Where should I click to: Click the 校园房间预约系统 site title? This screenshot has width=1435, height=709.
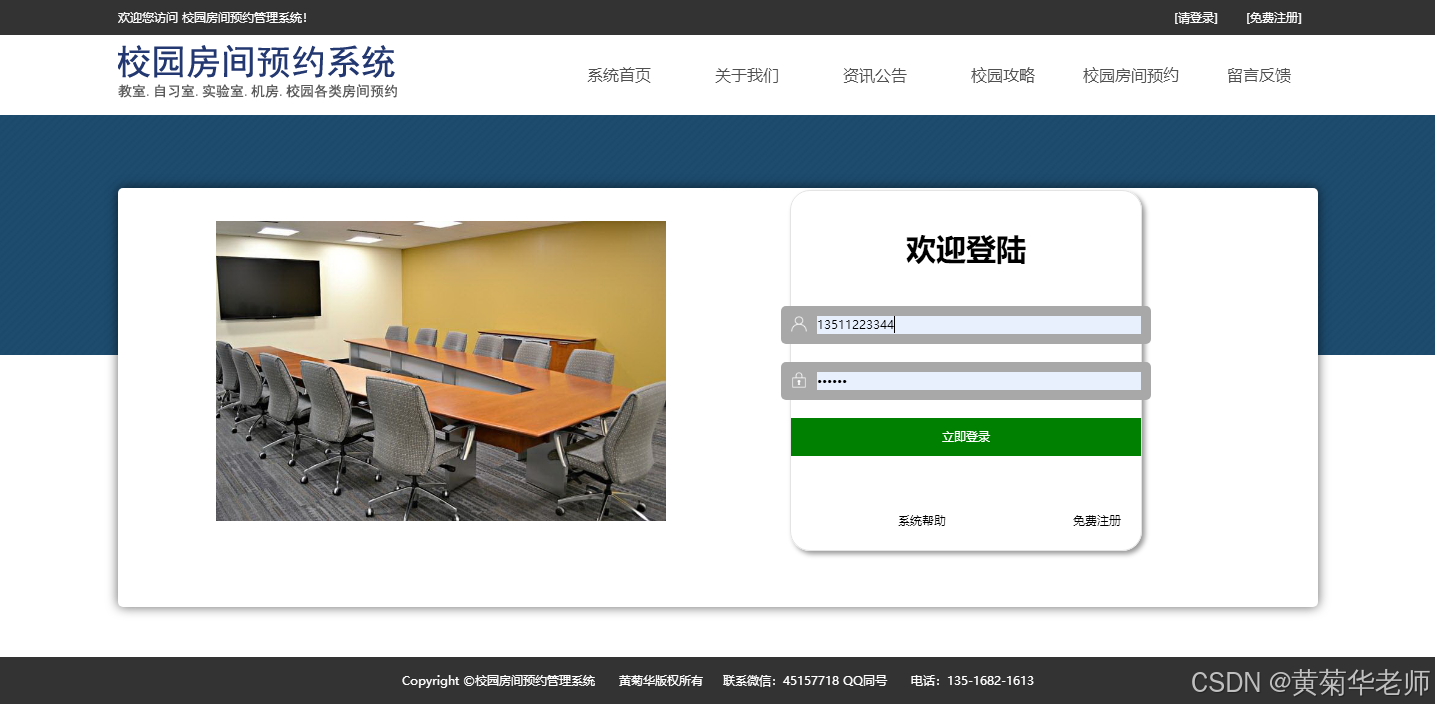257,62
